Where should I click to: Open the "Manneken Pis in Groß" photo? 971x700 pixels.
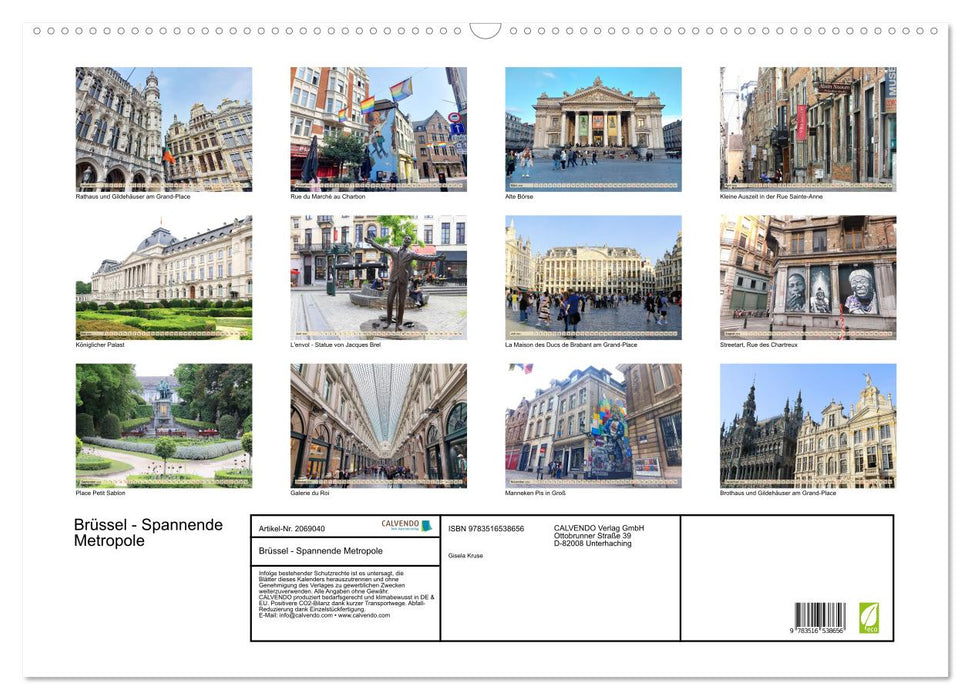[x=592, y=425]
